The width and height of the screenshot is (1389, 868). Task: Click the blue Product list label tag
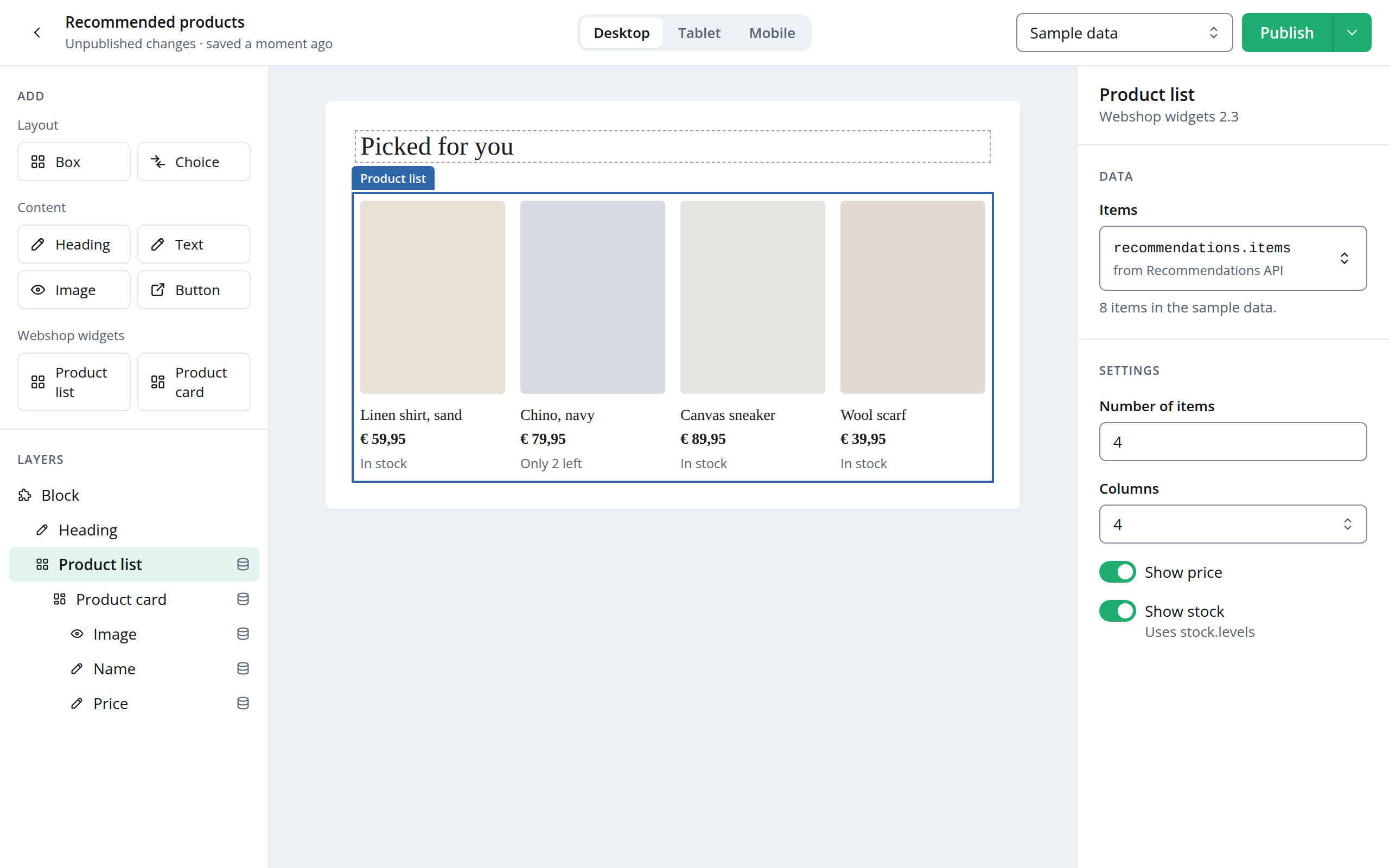coord(393,178)
